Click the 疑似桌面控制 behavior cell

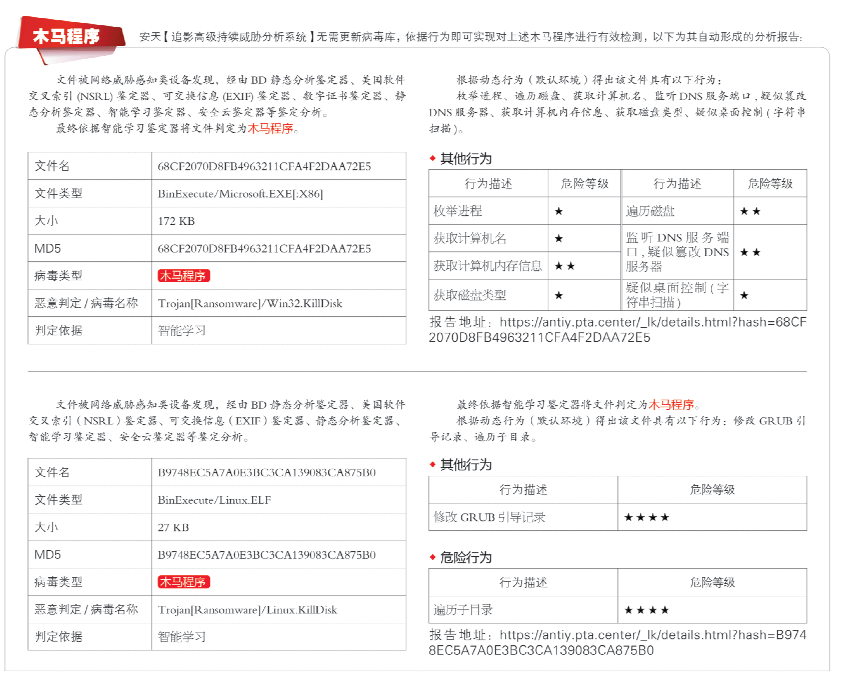point(677,295)
